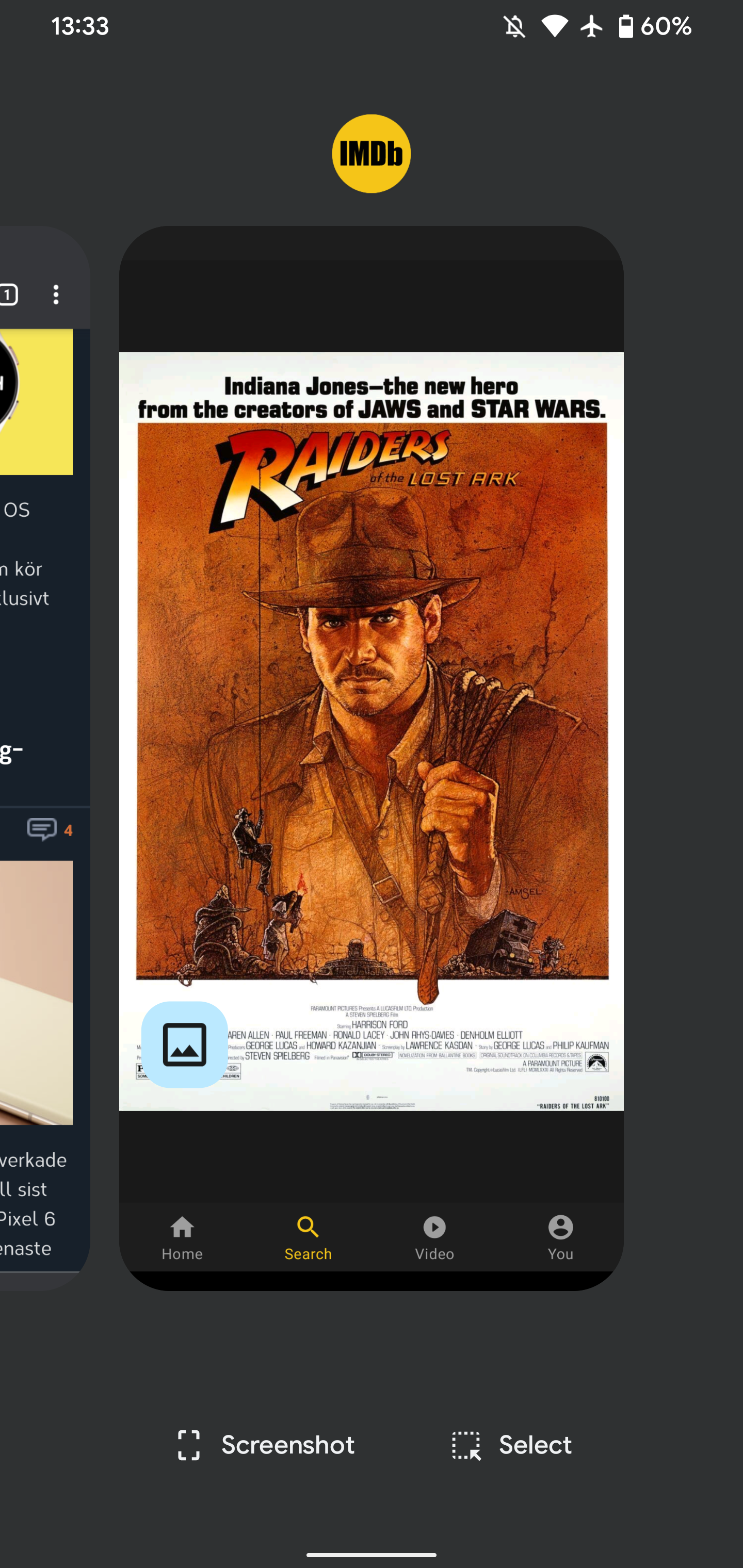Viewport: 743px width, 1568px height.
Task: Tap the airplane mode status icon
Action: (591, 26)
